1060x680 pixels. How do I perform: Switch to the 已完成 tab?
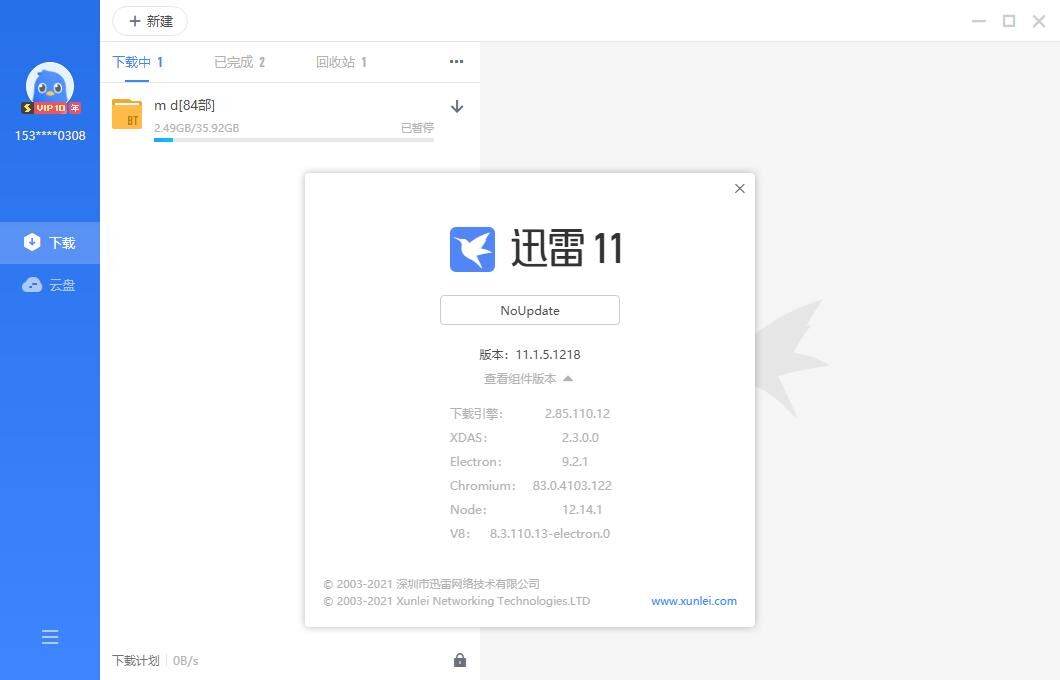[239, 62]
